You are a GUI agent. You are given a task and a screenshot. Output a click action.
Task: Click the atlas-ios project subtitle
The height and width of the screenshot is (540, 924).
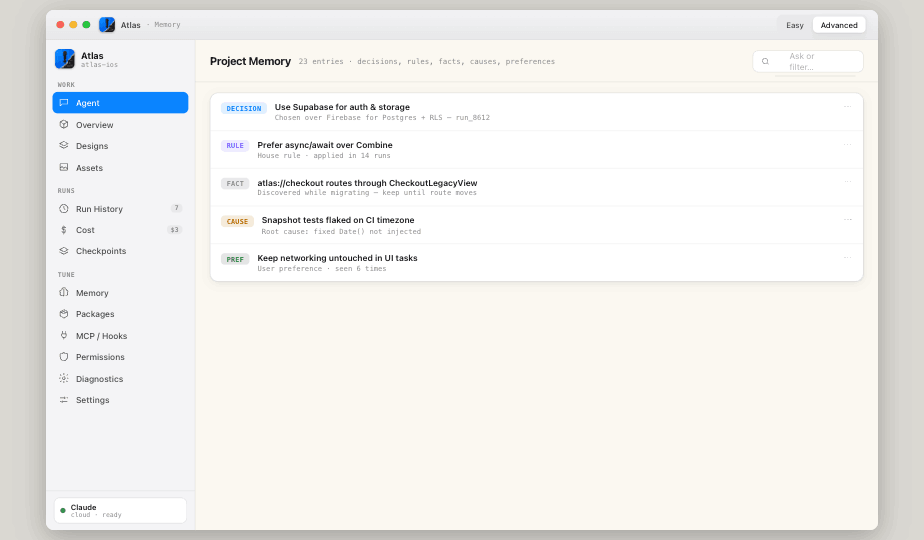pos(99,65)
